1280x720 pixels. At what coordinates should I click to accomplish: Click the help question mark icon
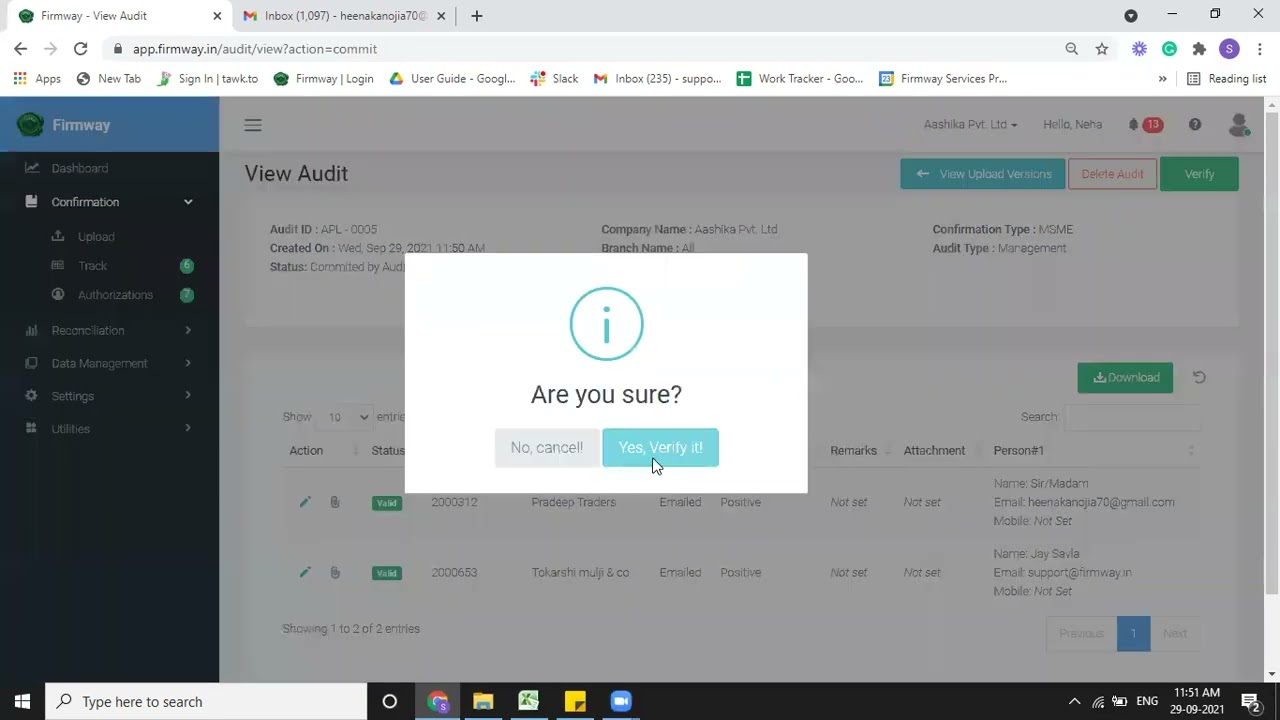click(x=1195, y=125)
